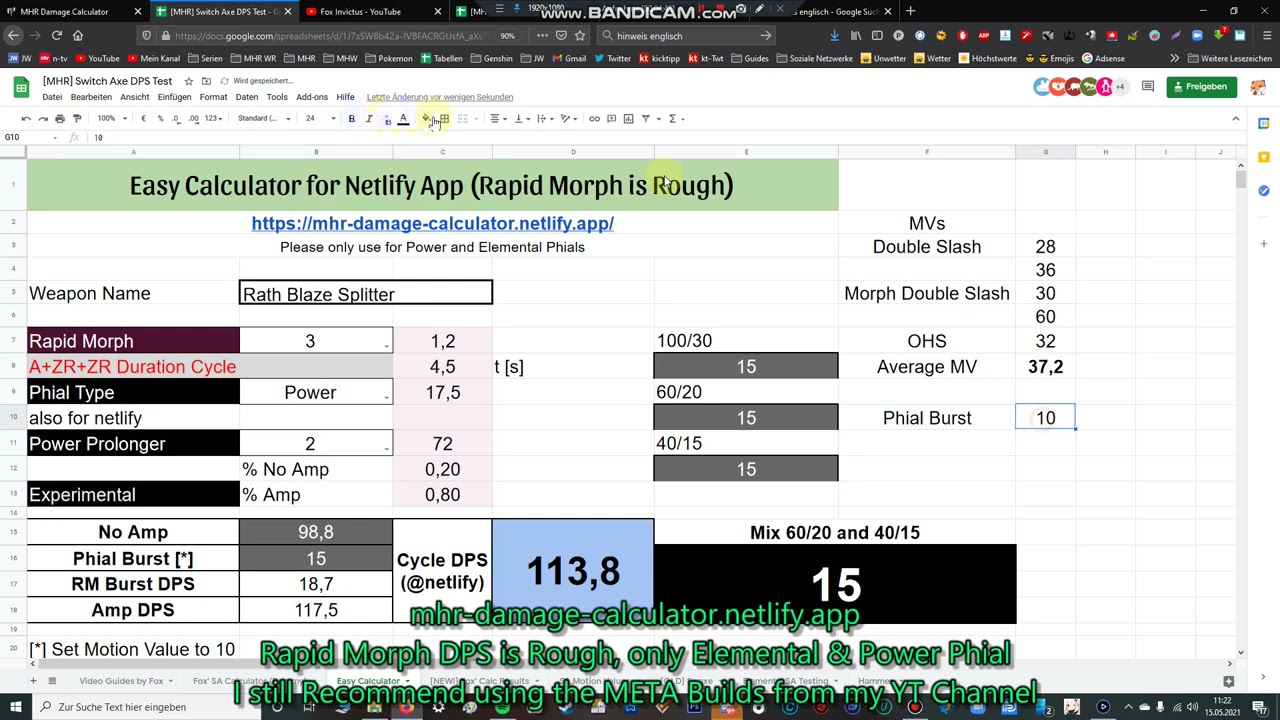Screen dimensions: 1280x720
Task: Open the Bearbeiten menu
Action: (91, 97)
